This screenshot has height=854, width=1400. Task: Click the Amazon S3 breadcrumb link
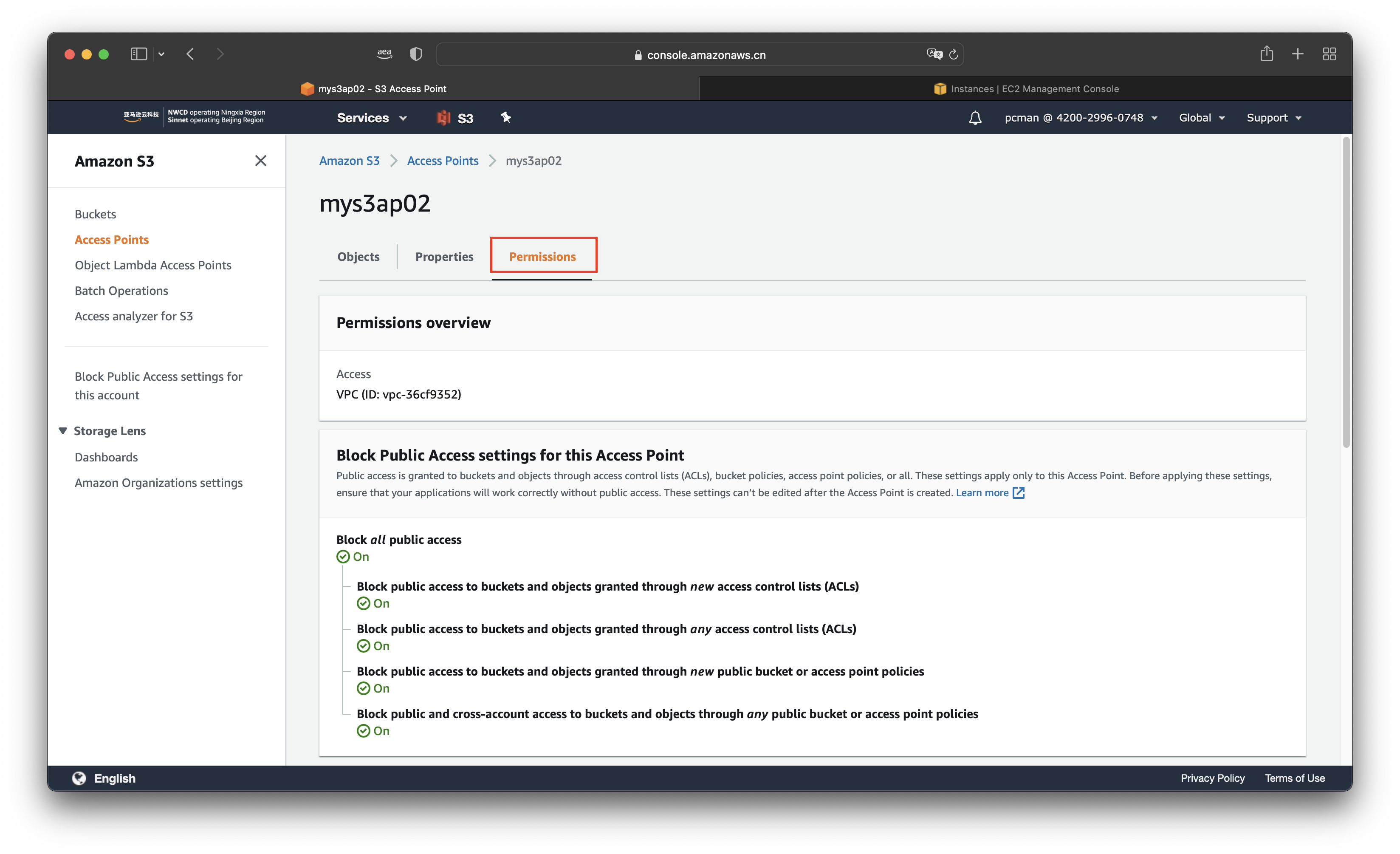[x=350, y=161]
